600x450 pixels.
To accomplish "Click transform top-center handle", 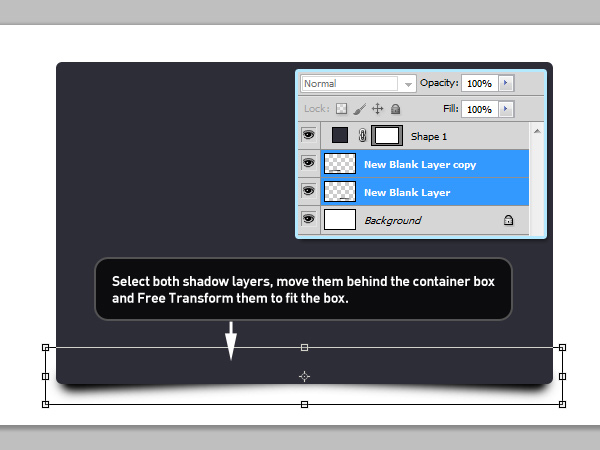I will [x=304, y=347].
